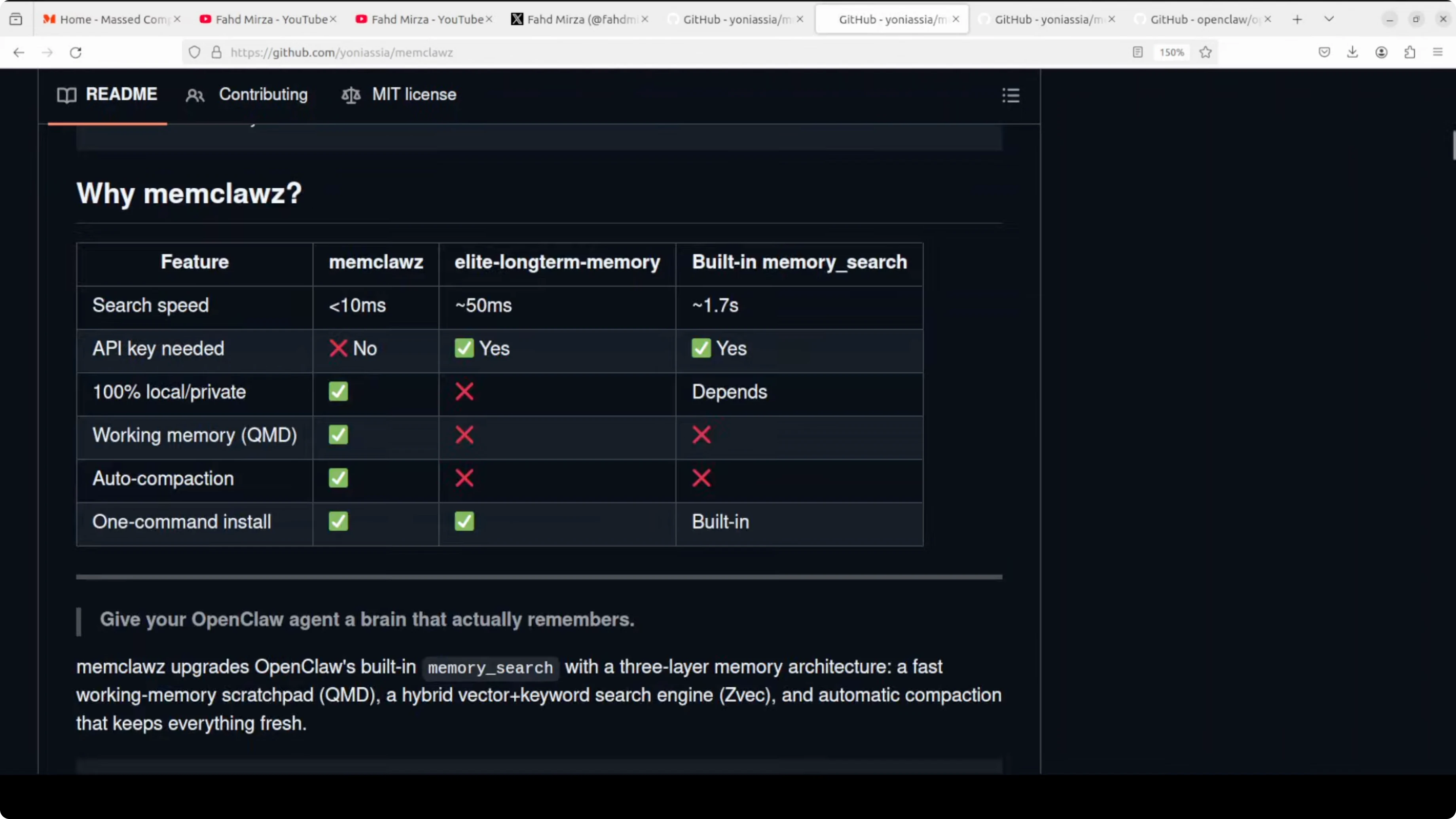Open Firefox downloads arrow icon
Screen dimensions: 1456x819
tap(1353, 53)
